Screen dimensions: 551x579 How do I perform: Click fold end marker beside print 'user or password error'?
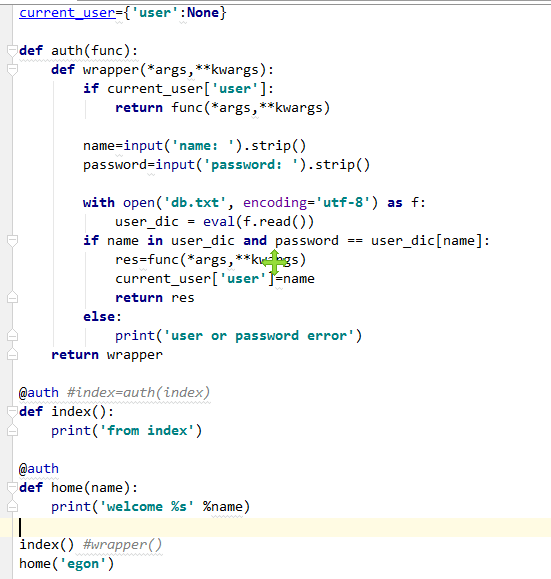pos(12,336)
